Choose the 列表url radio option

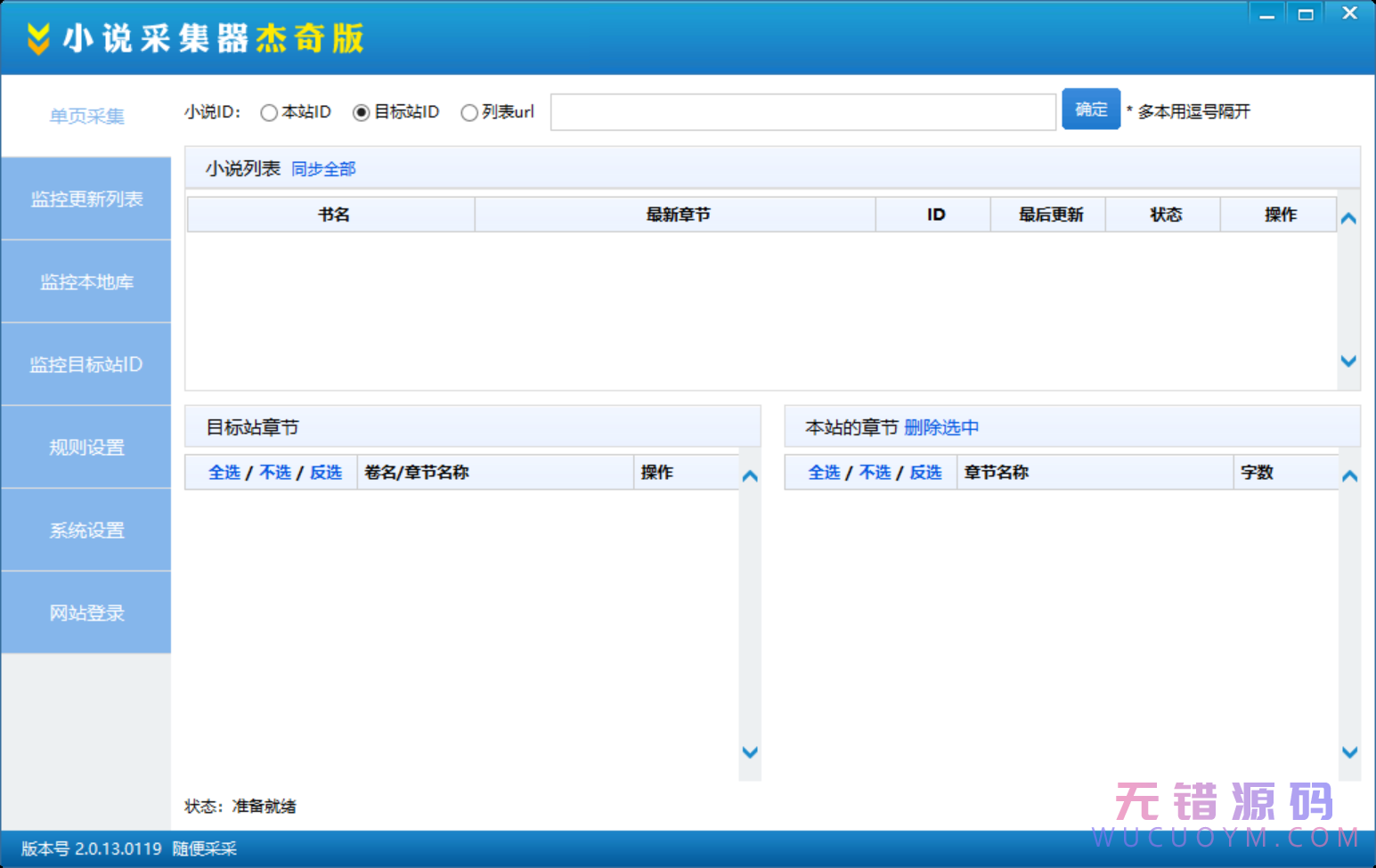(469, 113)
